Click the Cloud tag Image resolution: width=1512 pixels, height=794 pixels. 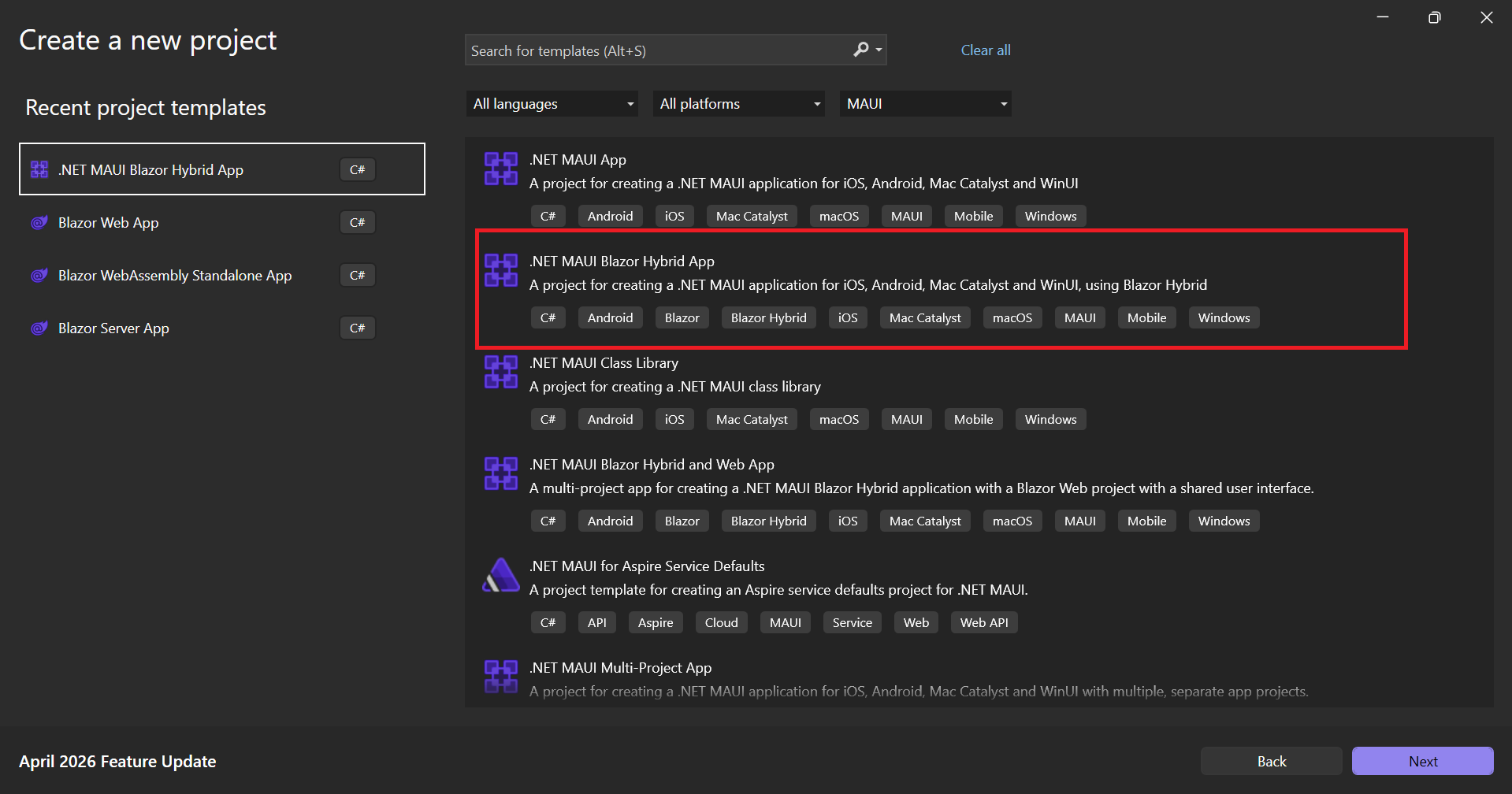[x=721, y=622]
